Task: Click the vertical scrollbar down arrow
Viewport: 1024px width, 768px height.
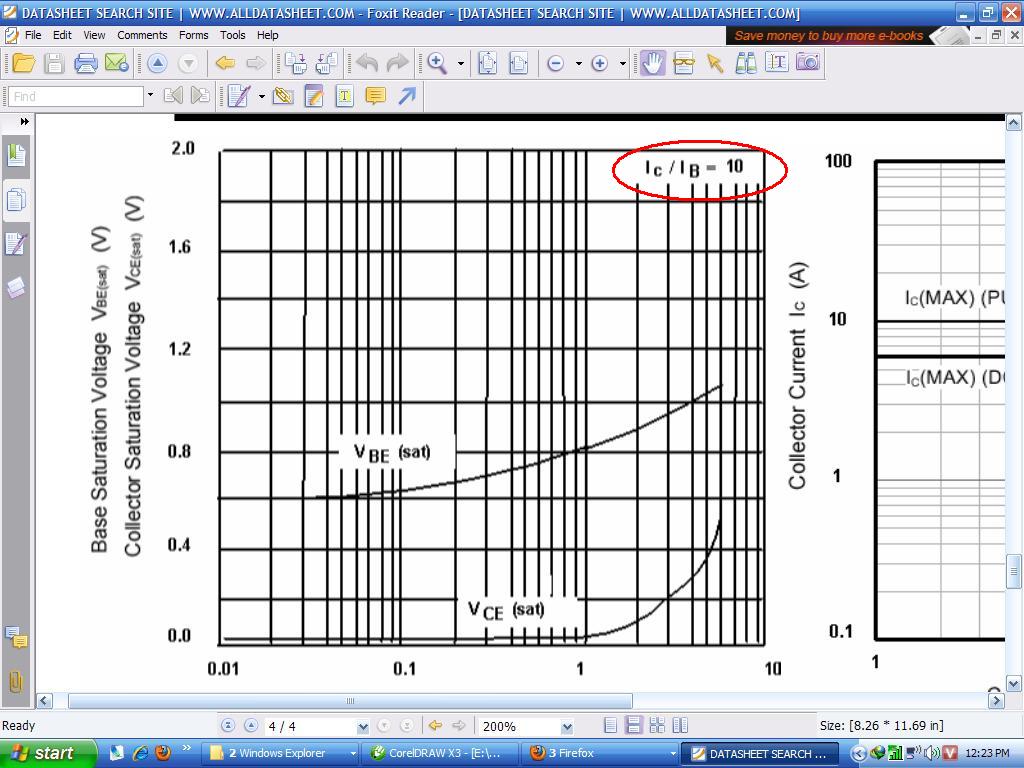Action: tap(1013, 684)
